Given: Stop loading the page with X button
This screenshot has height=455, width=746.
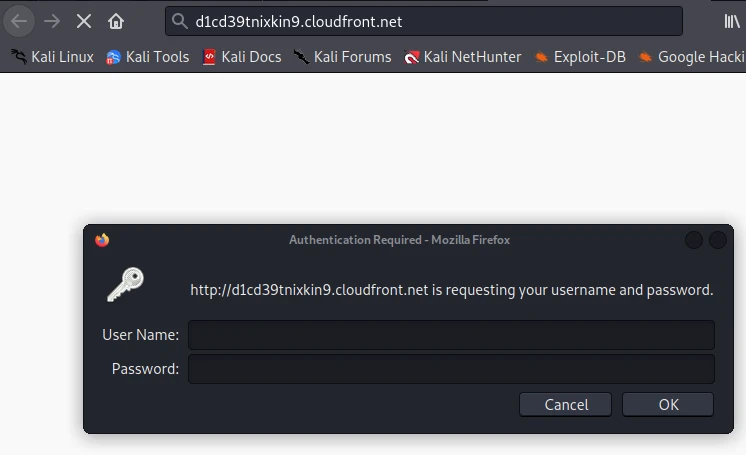Looking at the screenshot, I should click(84, 21).
